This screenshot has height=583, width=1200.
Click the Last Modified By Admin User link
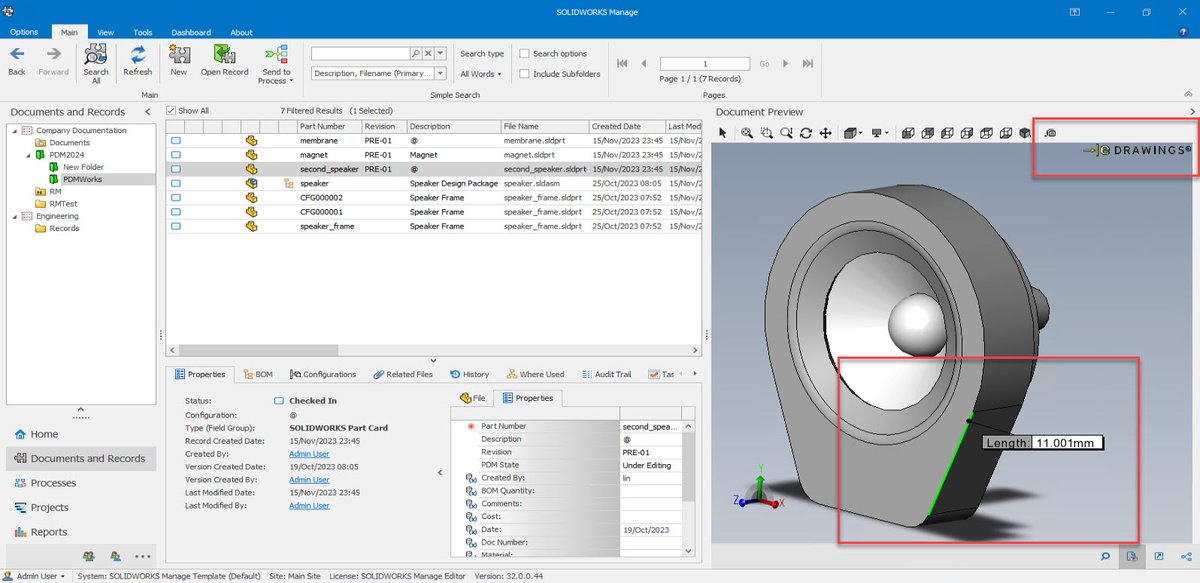tap(309, 506)
